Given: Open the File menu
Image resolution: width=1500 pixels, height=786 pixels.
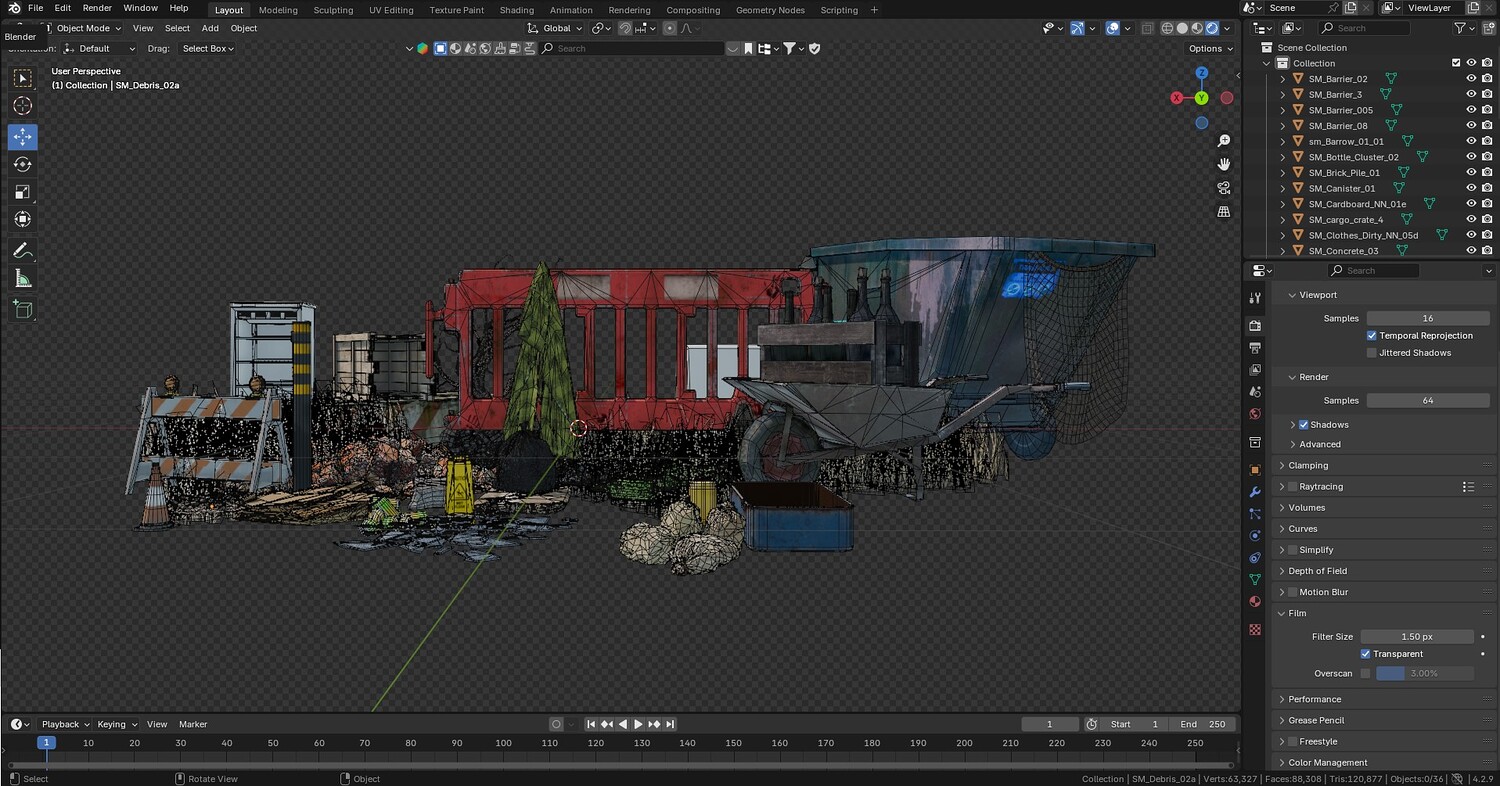Looking at the screenshot, I should click(x=35, y=8).
